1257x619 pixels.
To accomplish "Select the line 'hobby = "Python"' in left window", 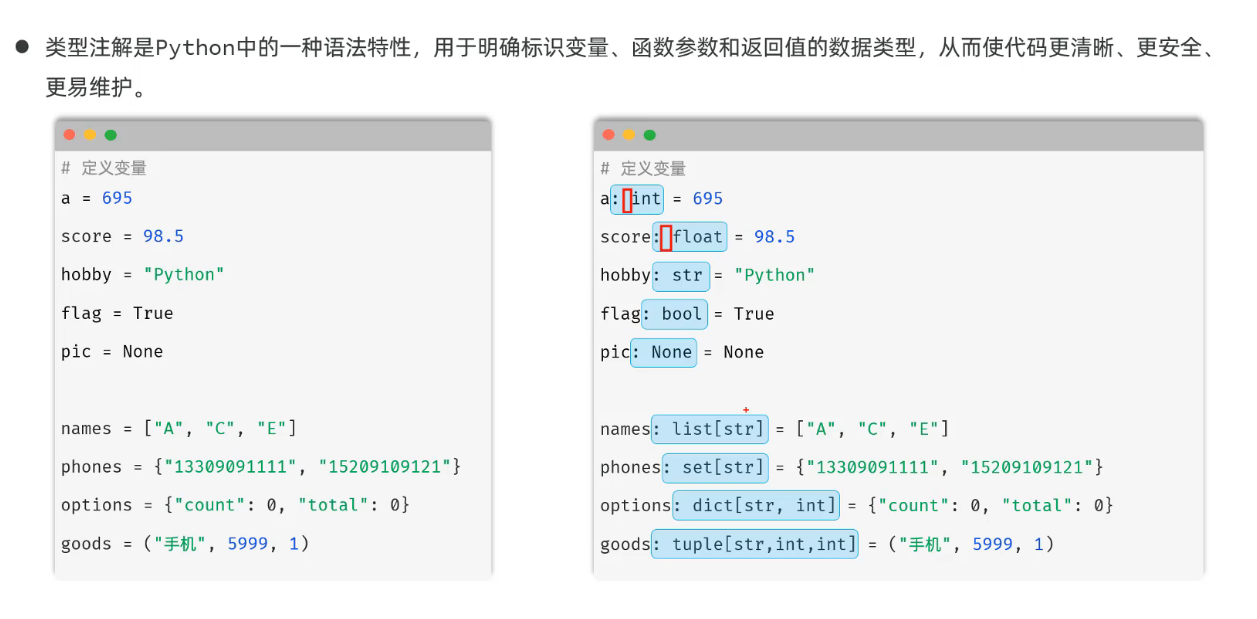I will [x=143, y=274].
